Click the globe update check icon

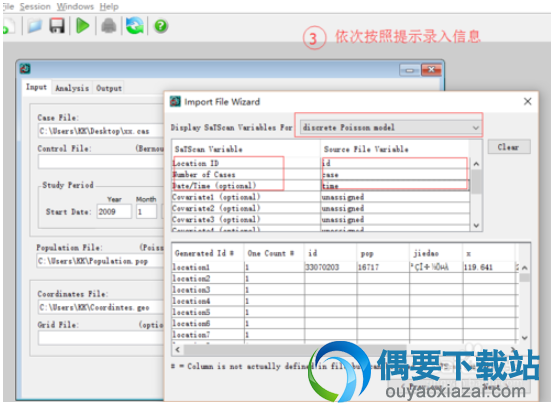click(x=135, y=26)
